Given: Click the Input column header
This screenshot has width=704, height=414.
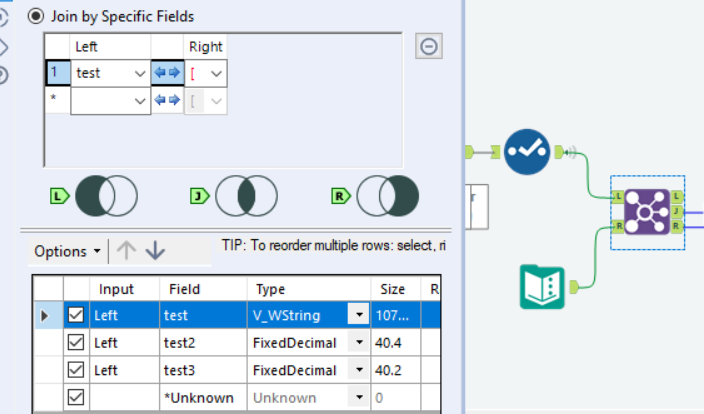Looking at the screenshot, I should pyautogui.click(x=125, y=289).
